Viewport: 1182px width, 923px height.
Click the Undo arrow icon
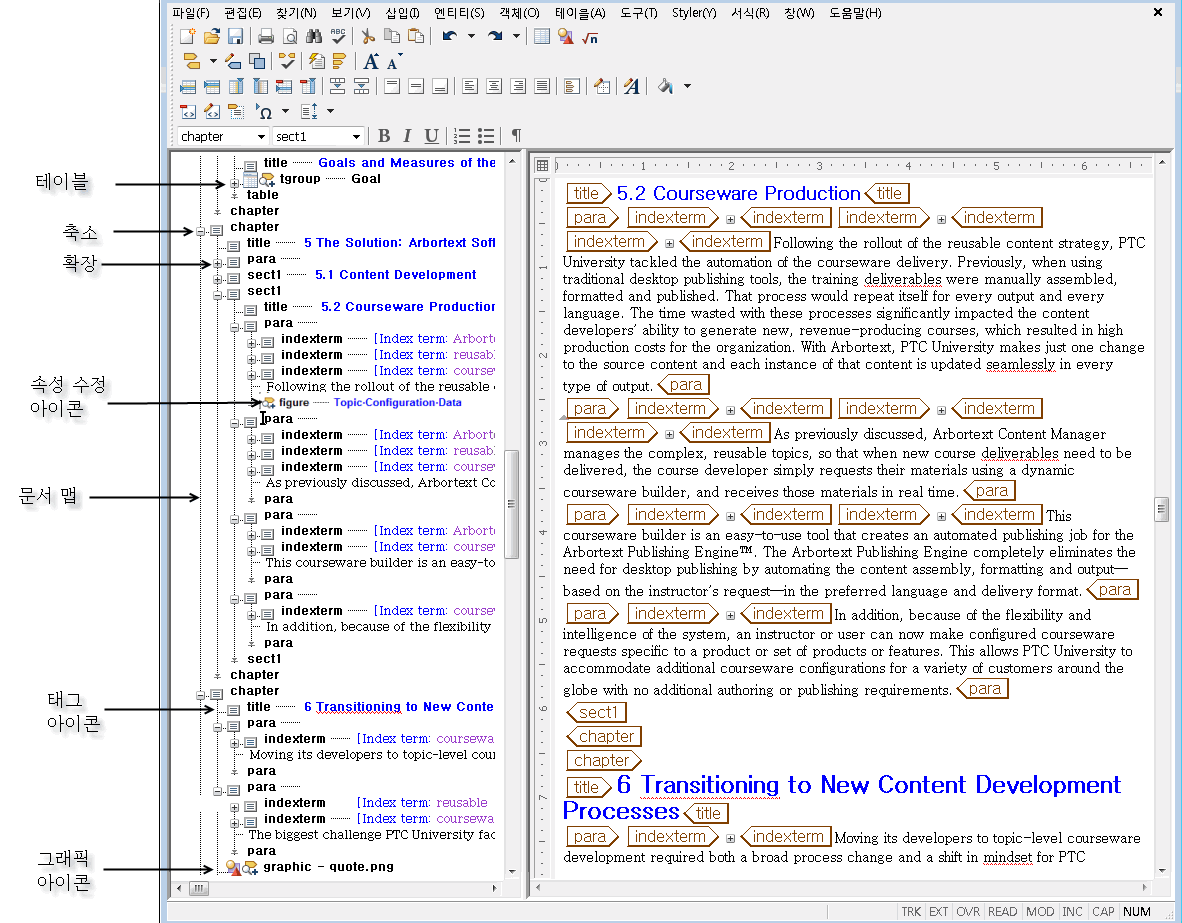[450, 36]
